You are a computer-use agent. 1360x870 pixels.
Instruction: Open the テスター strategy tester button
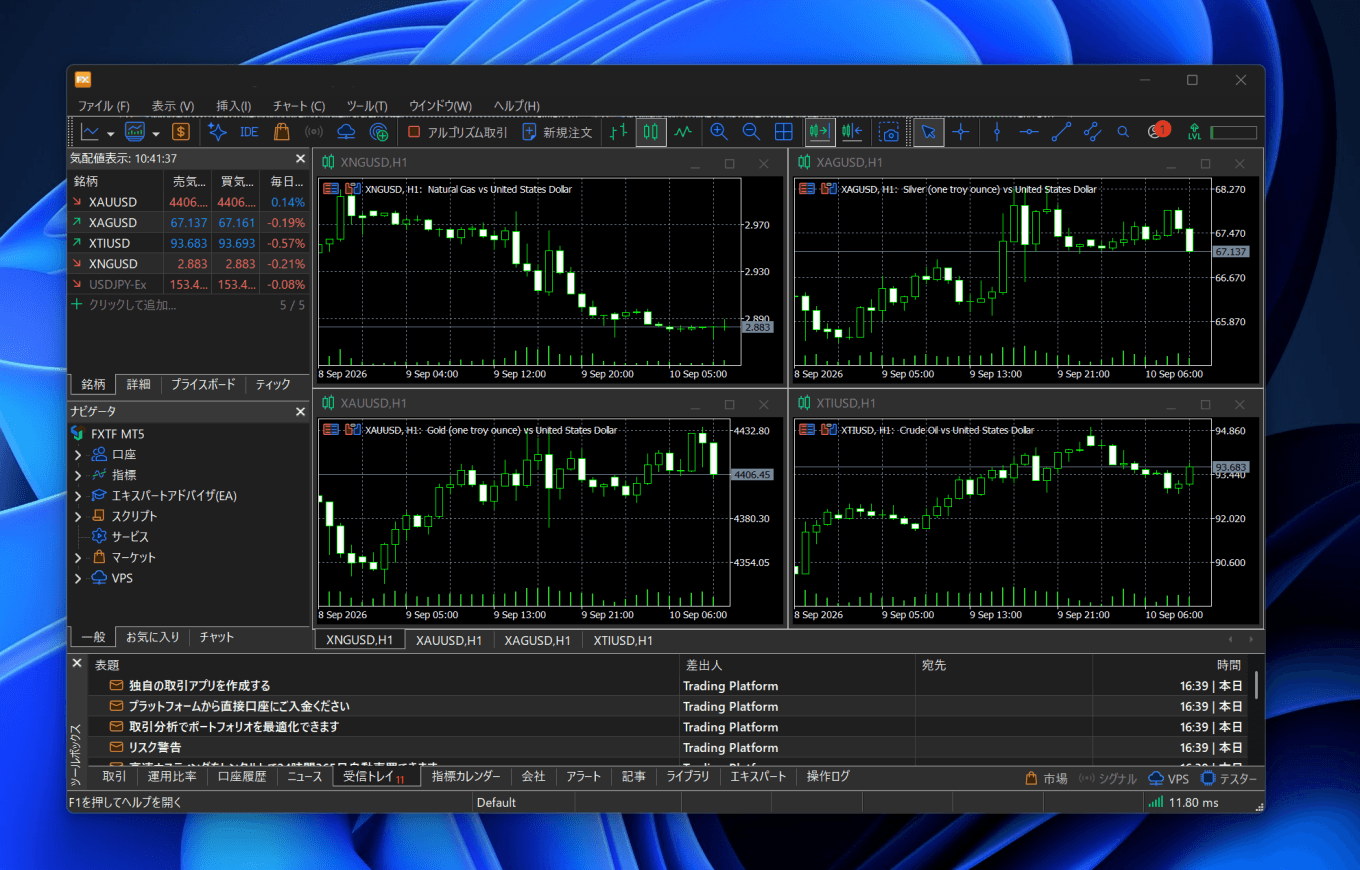pyautogui.click(x=1229, y=778)
